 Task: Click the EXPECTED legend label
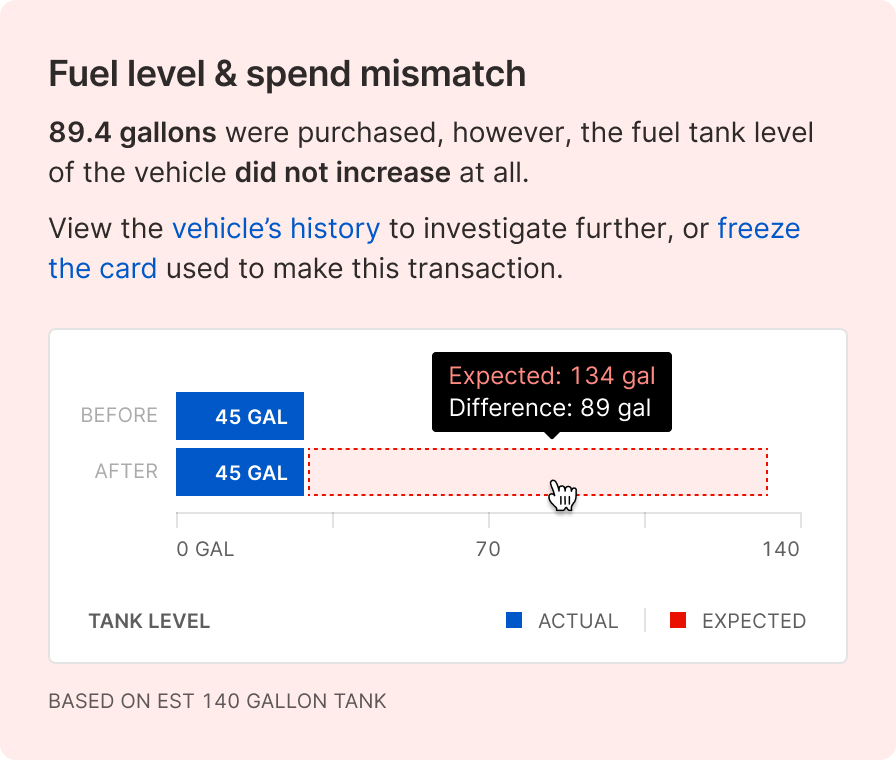(754, 621)
